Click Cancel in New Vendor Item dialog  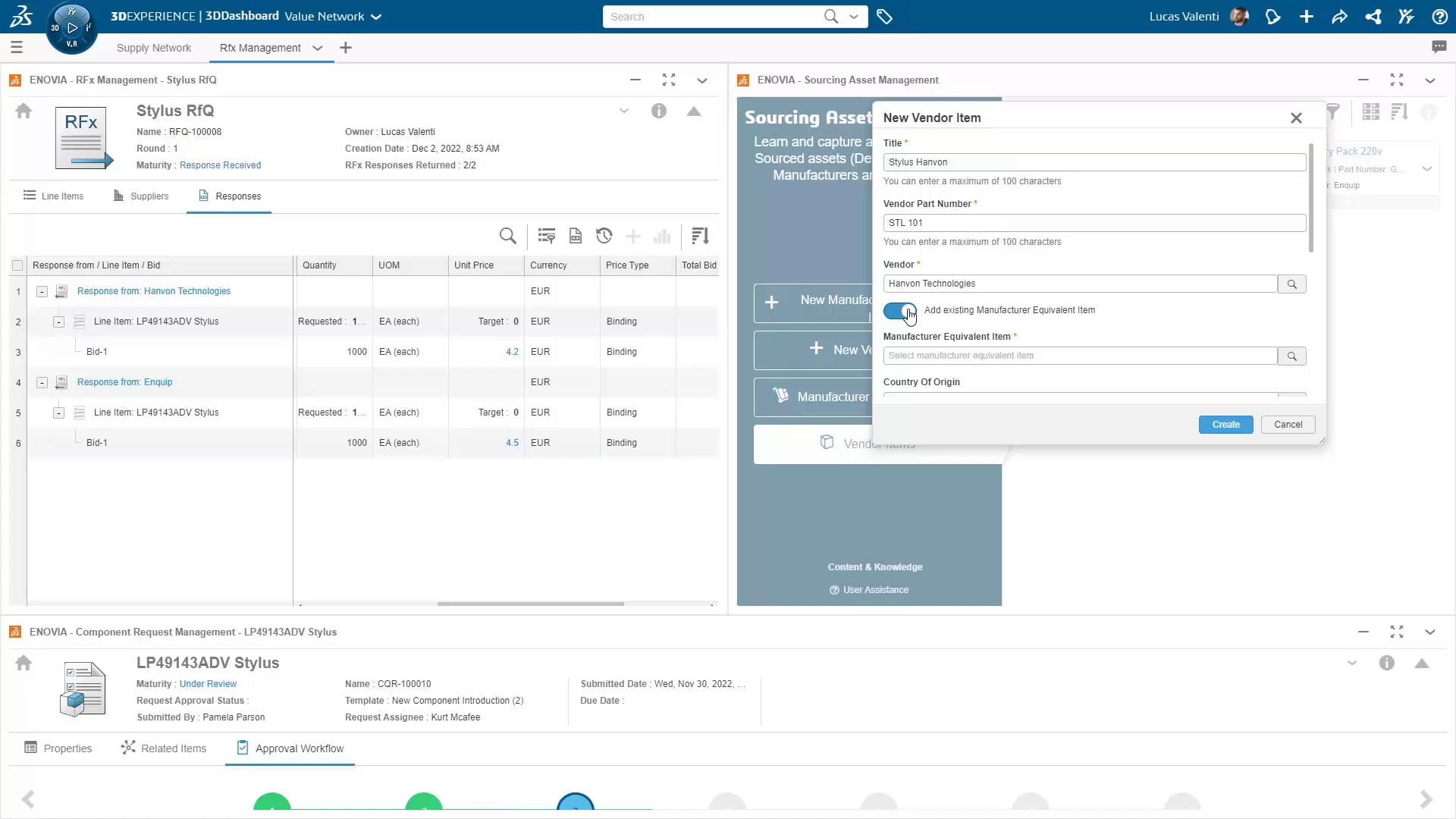pyautogui.click(x=1288, y=425)
